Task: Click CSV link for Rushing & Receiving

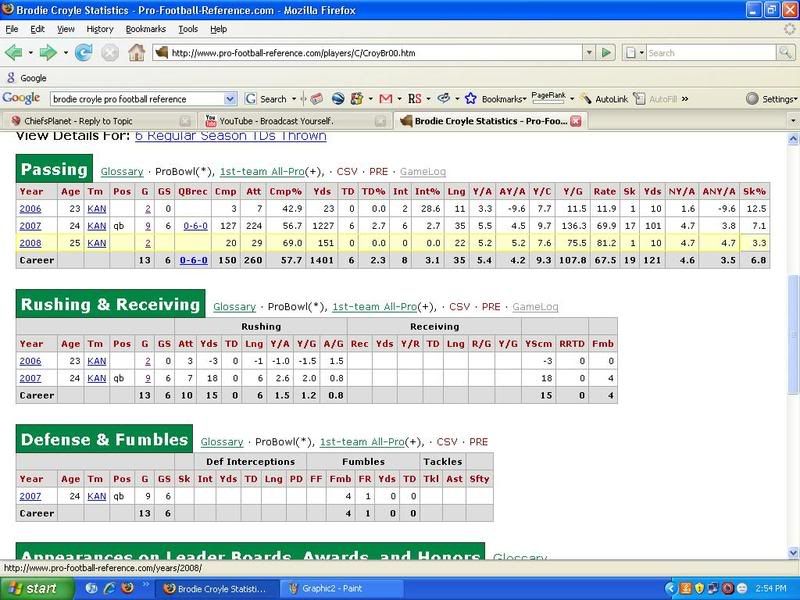Action: (459, 307)
